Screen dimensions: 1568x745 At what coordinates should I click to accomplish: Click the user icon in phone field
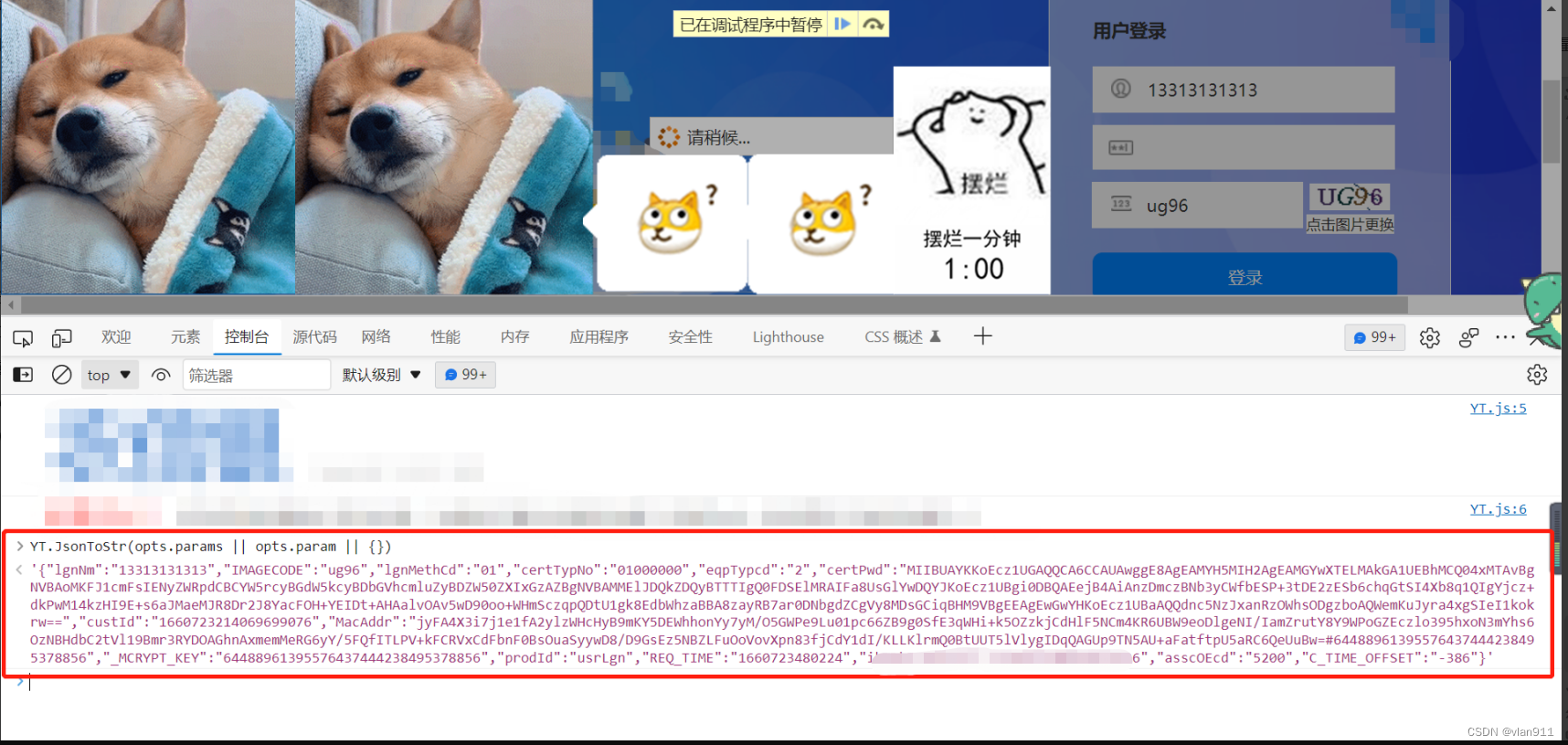click(x=1121, y=89)
